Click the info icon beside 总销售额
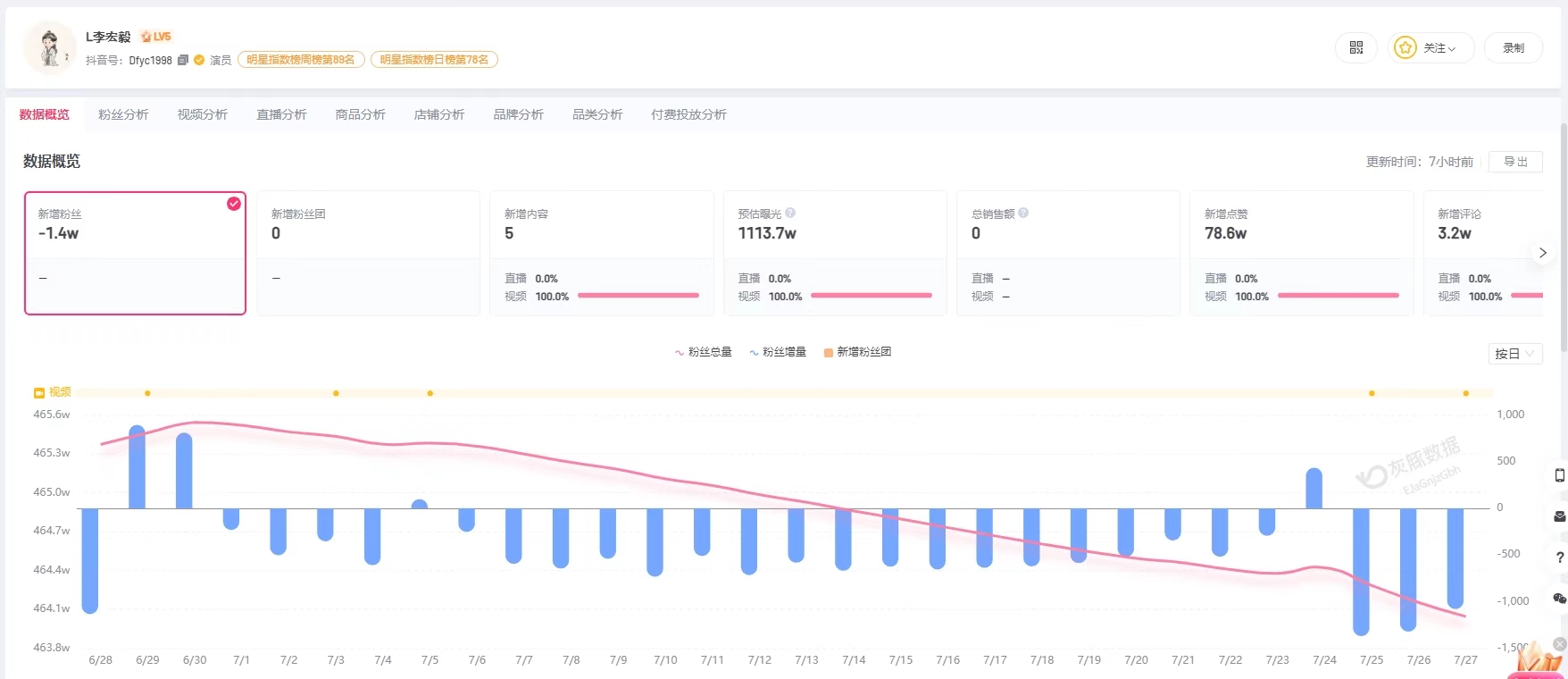Viewport: 1568px width, 679px height. tap(1023, 214)
